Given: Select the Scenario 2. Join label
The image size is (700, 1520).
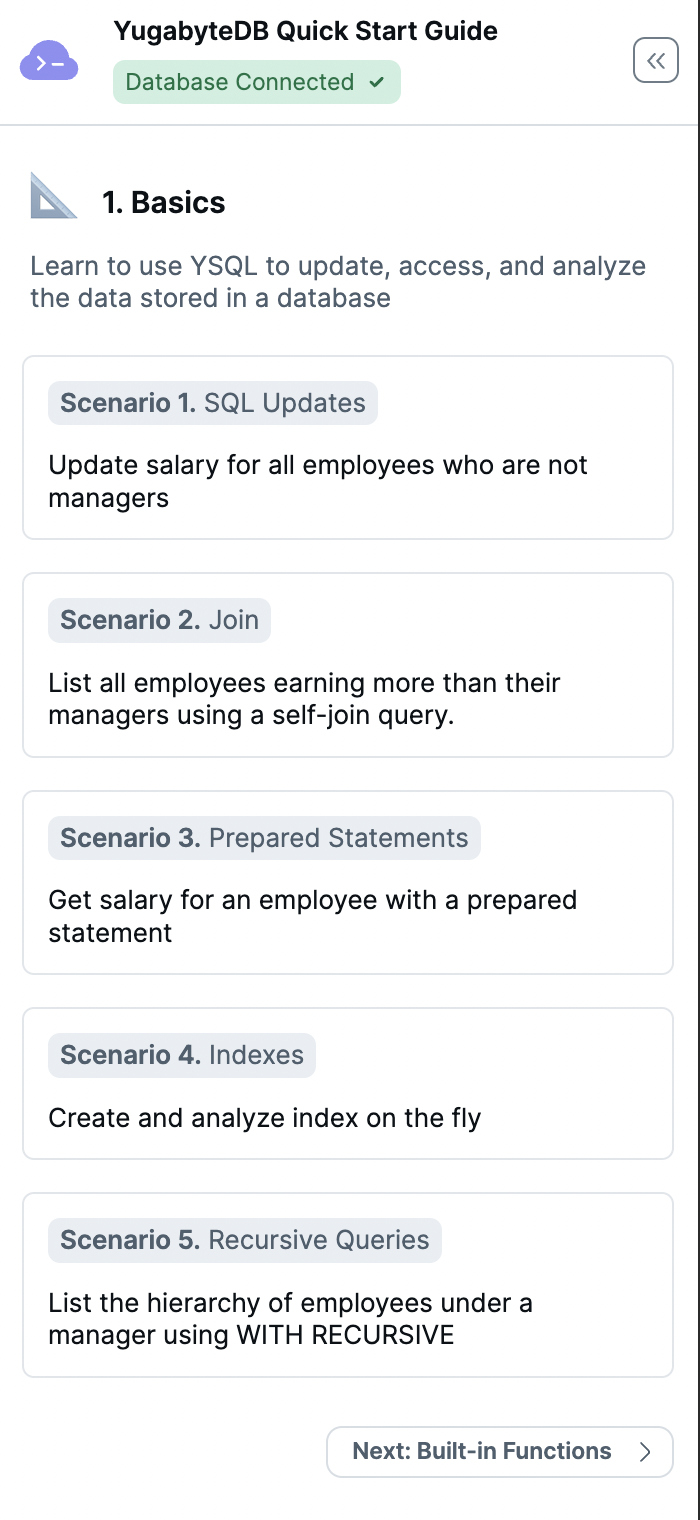Looking at the screenshot, I should tap(160, 620).
